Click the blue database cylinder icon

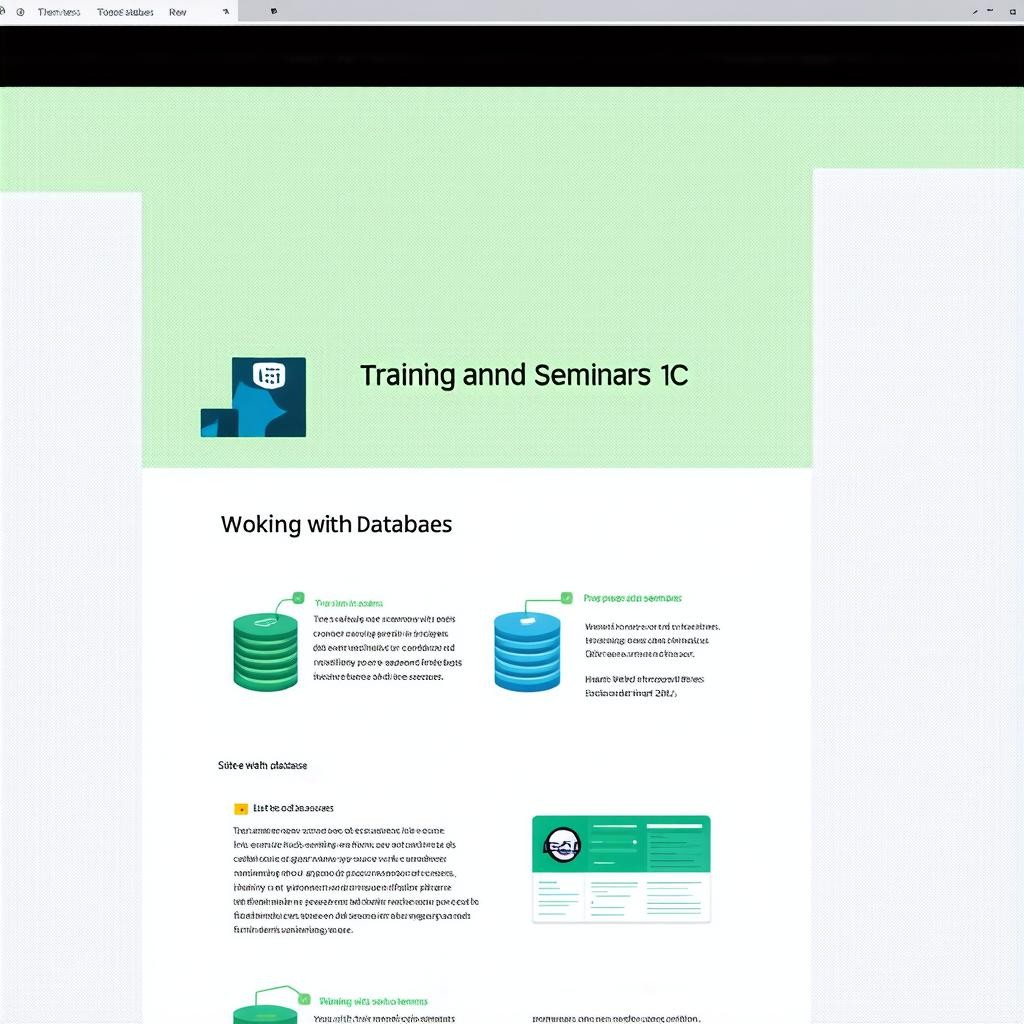527,652
